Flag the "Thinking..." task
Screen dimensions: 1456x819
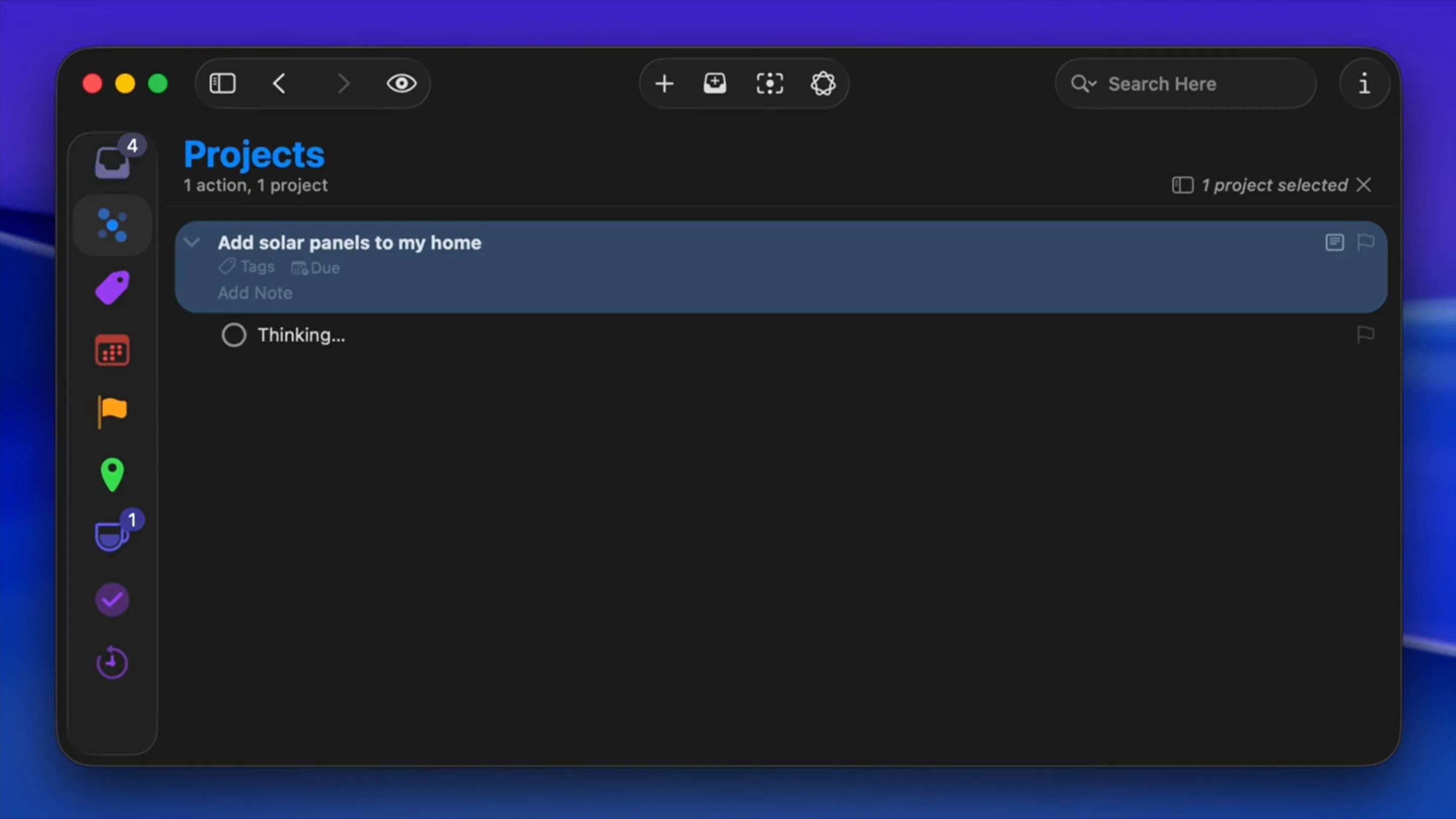(x=1366, y=335)
